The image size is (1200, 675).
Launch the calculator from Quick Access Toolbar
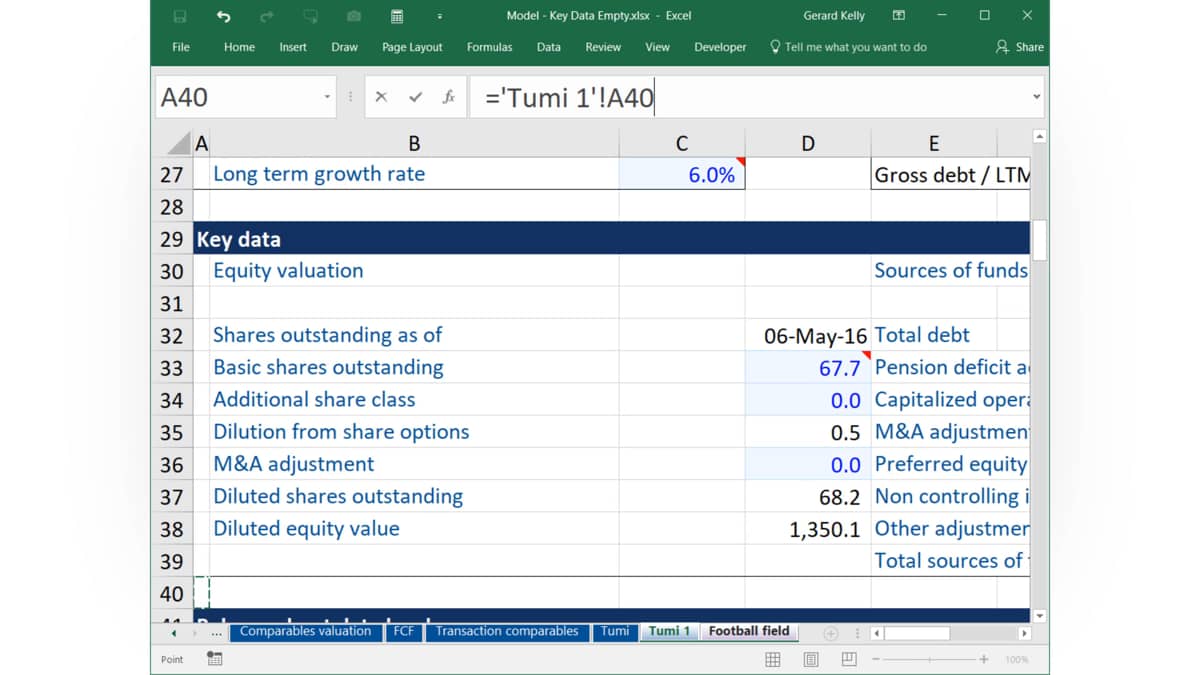(x=397, y=16)
